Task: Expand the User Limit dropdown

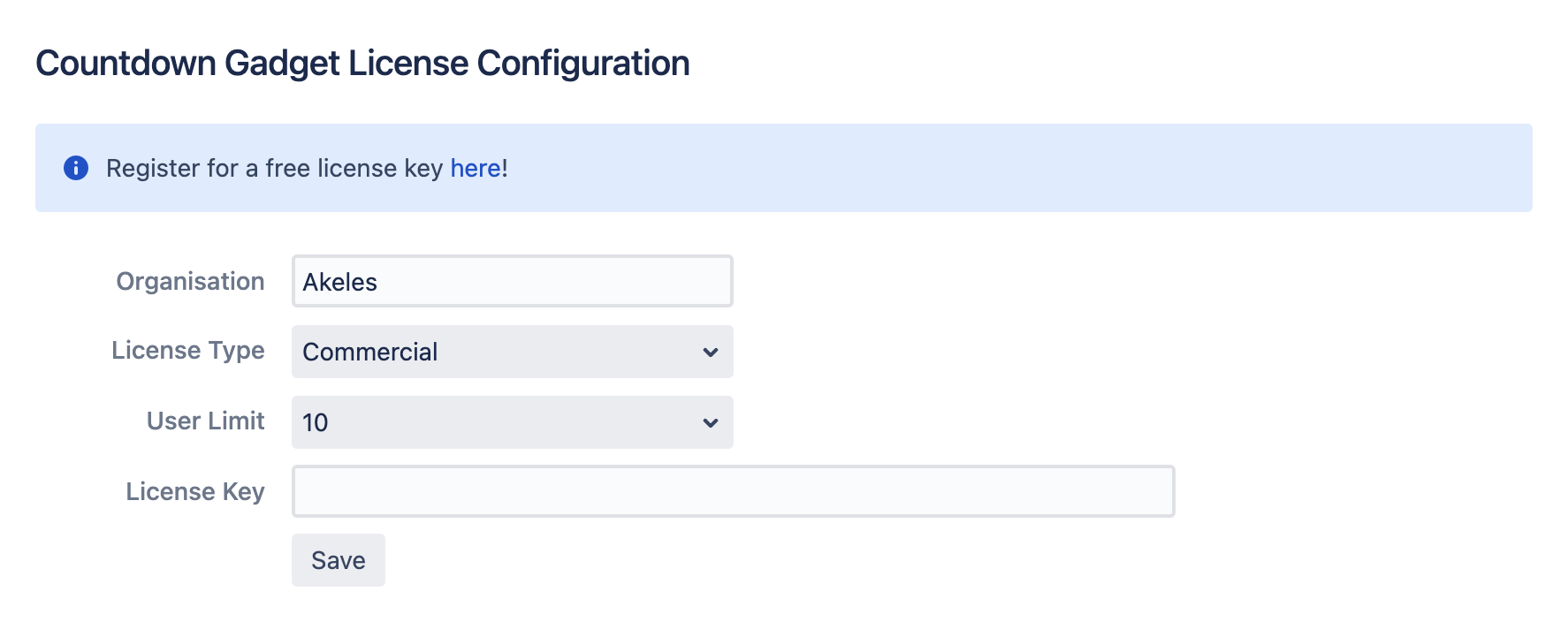Action: pyautogui.click(x=511, y=422)
